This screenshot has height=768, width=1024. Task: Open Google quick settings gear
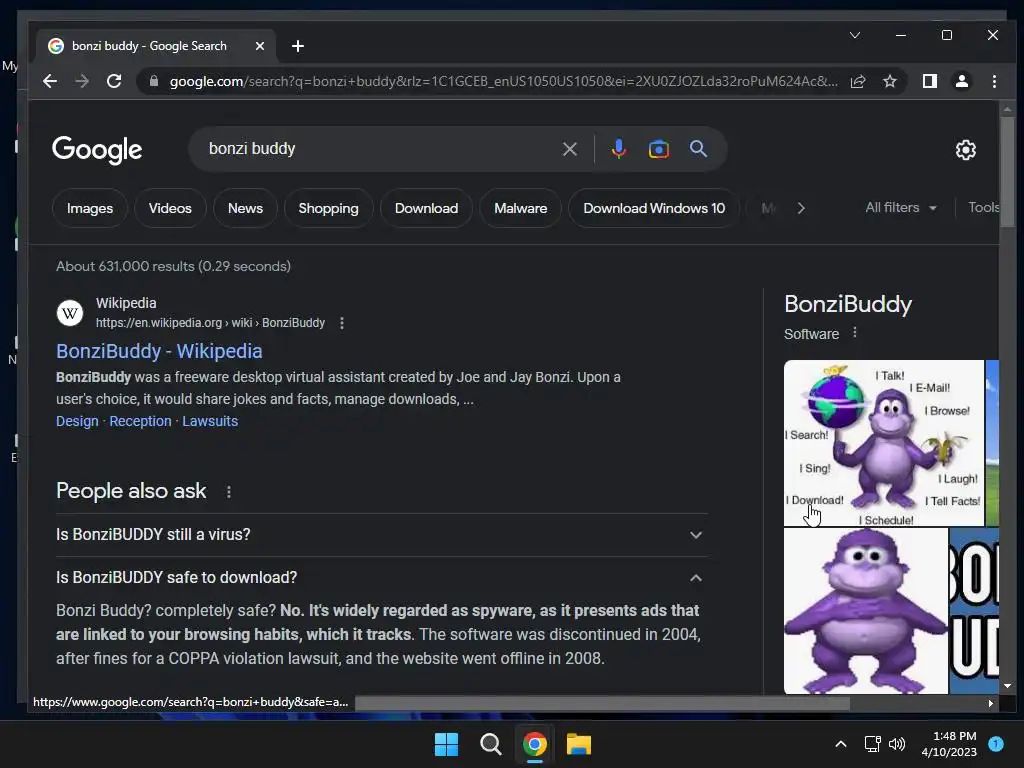(x=965, y=150)
